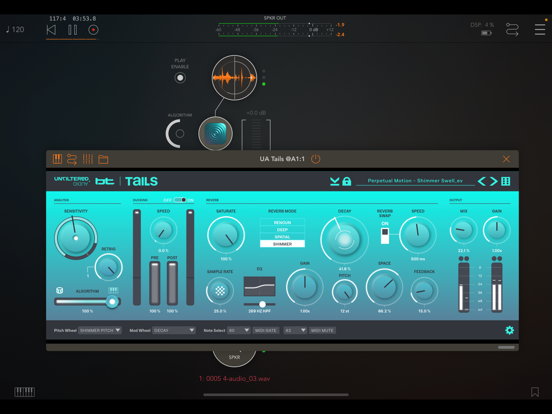Toggle UA Tails bypass power icon

pos(316,159)
